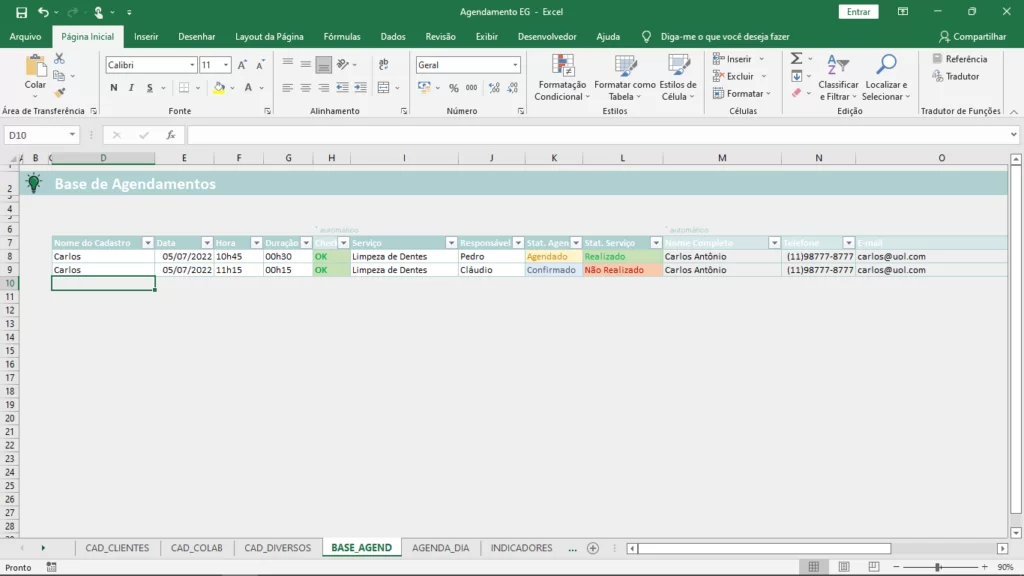Screen dimensions: 1024x576
Task: Open the Arquivo menu tab
Action: click(25, 37)
